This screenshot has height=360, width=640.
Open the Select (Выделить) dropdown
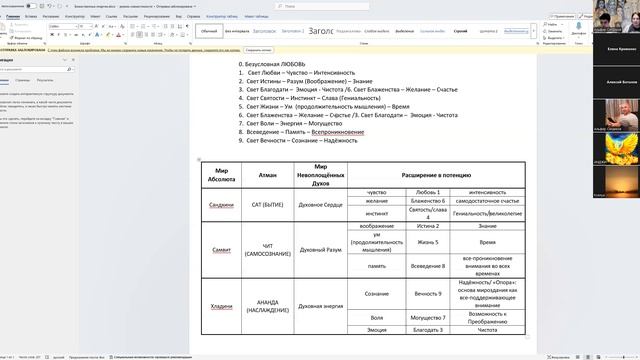click(554, 38)
